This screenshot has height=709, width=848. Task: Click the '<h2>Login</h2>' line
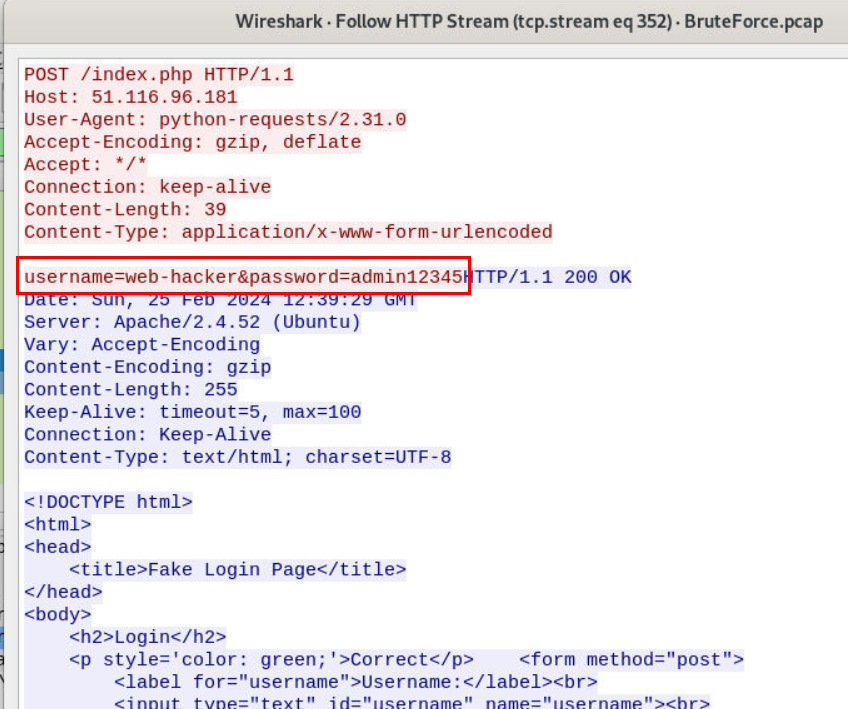pyautogui.click(x=148, y=638)
